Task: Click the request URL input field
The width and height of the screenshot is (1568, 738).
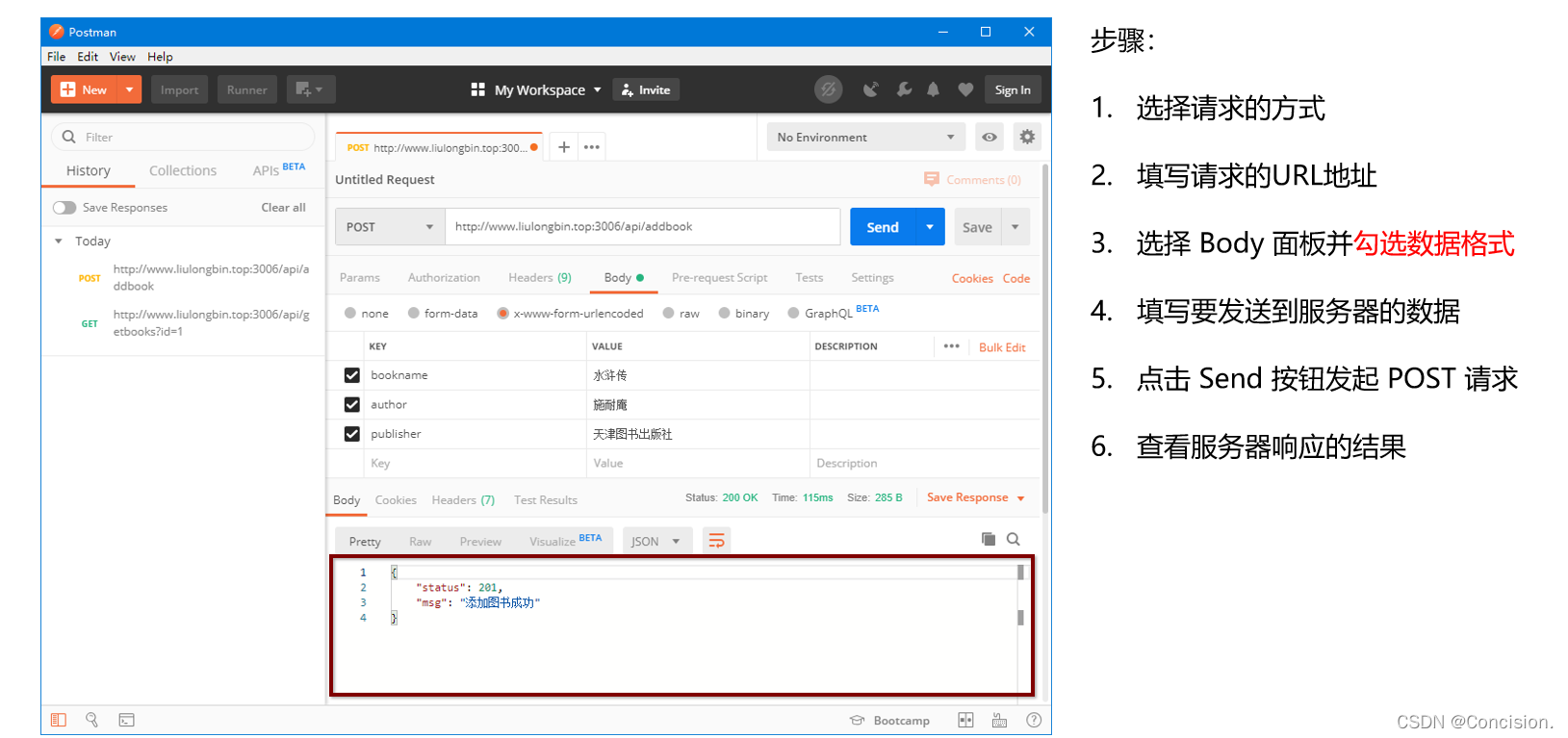Action: [642, 226]
